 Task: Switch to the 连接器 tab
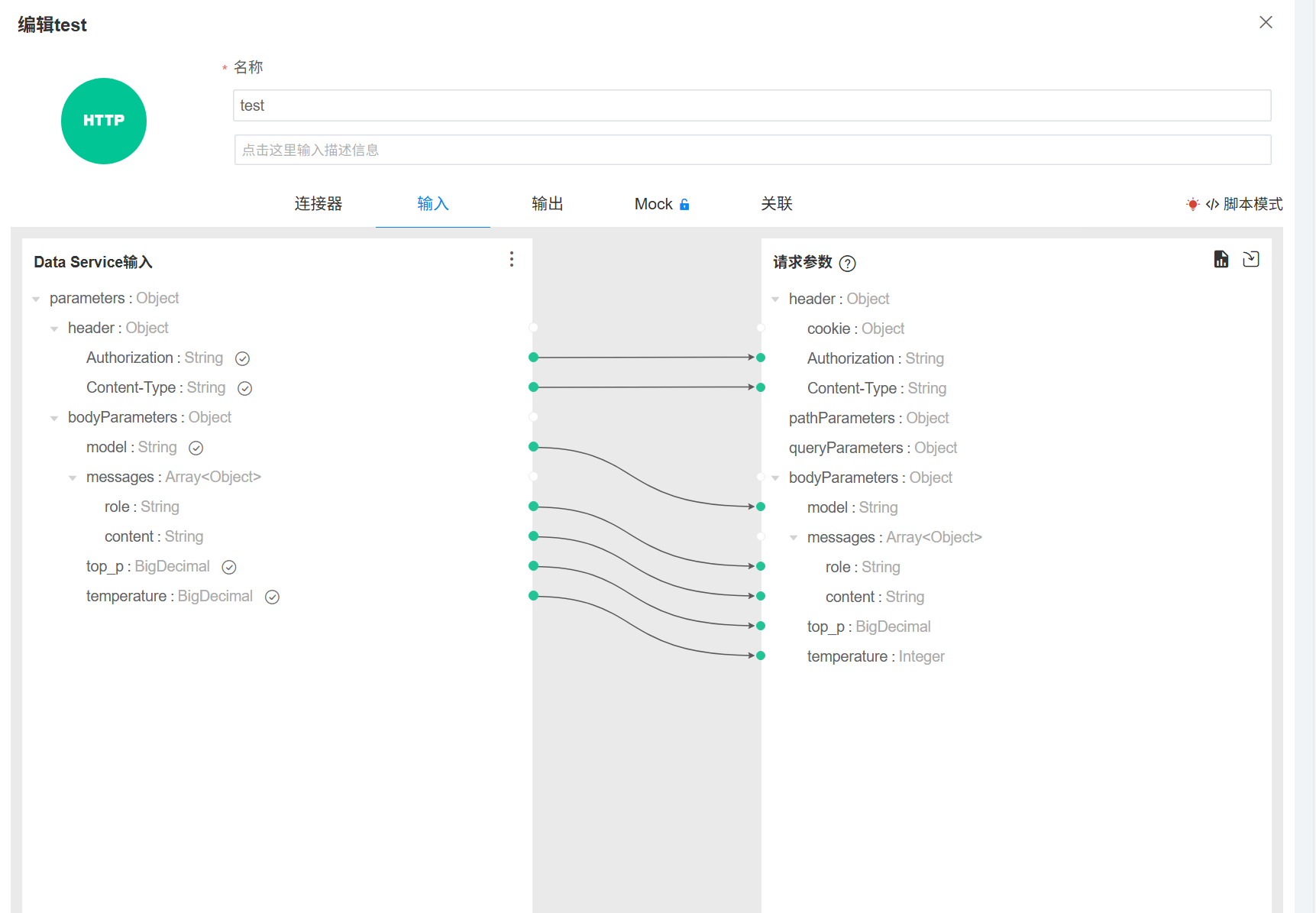[318, 204]
